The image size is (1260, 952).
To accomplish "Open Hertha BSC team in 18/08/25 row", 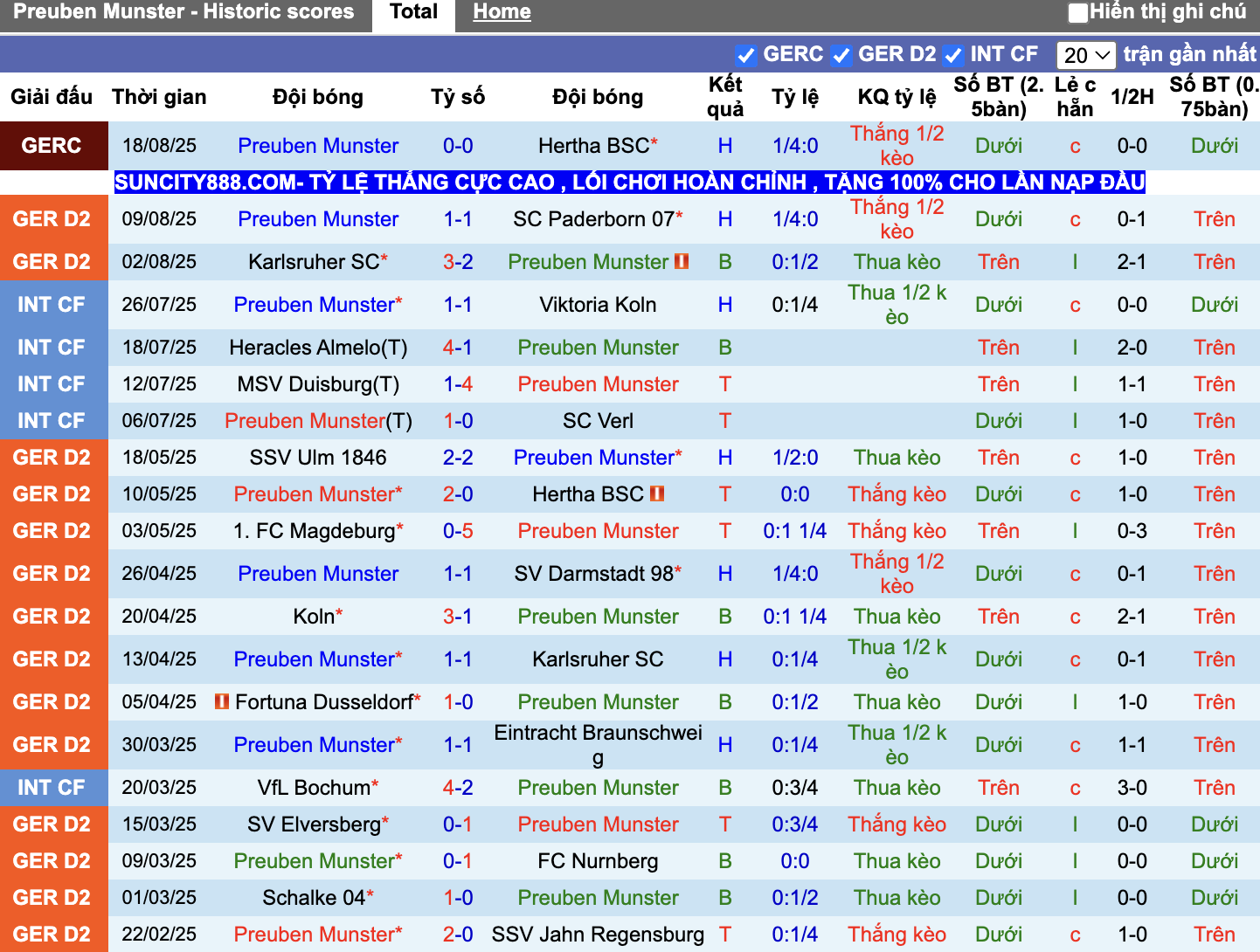I will pyautogui.click(x=594, y=146).
